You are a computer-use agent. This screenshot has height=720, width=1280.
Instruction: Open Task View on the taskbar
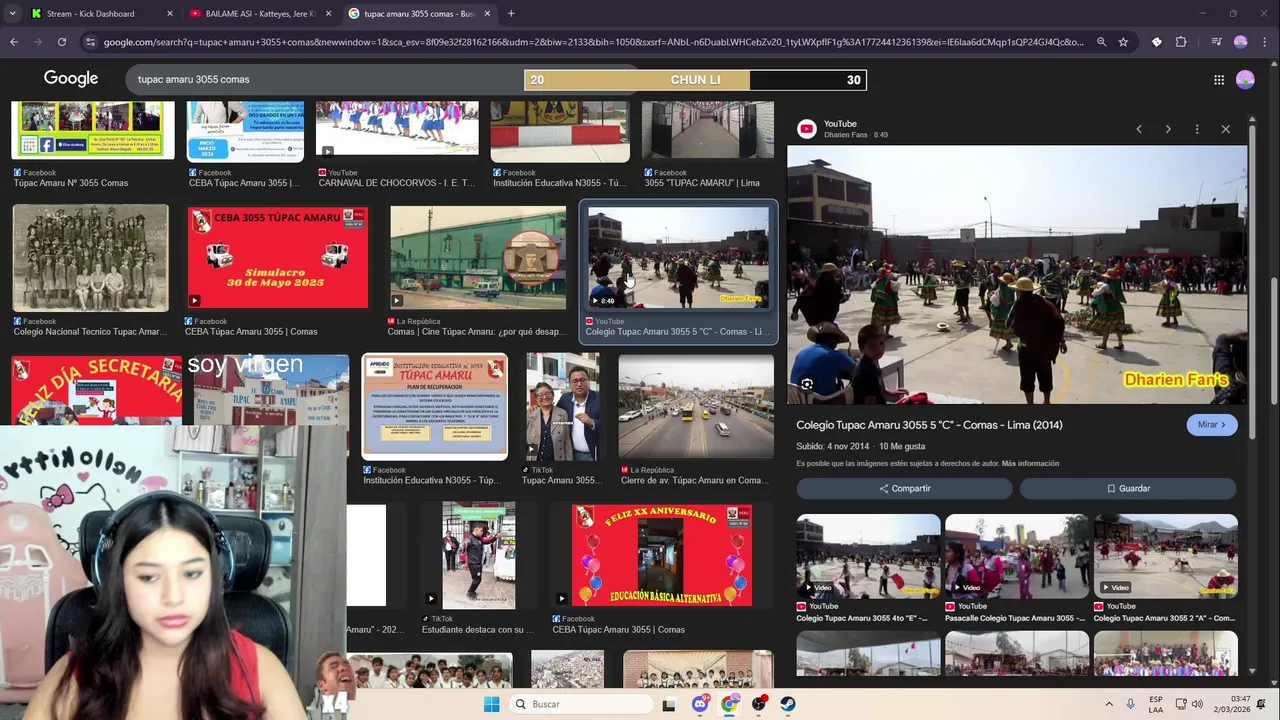pos(668,704)
